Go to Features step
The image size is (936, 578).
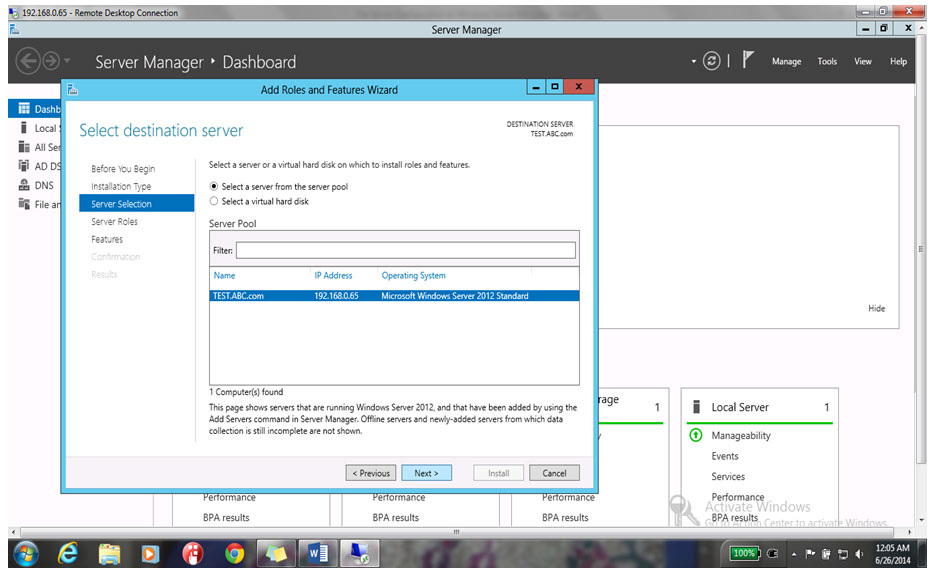coord(107,239)
